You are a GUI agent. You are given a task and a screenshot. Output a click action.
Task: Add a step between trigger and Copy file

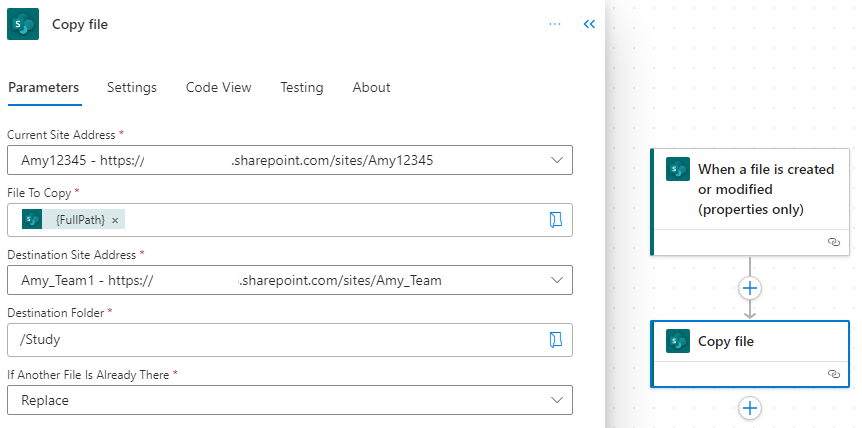tap(750, 288)
